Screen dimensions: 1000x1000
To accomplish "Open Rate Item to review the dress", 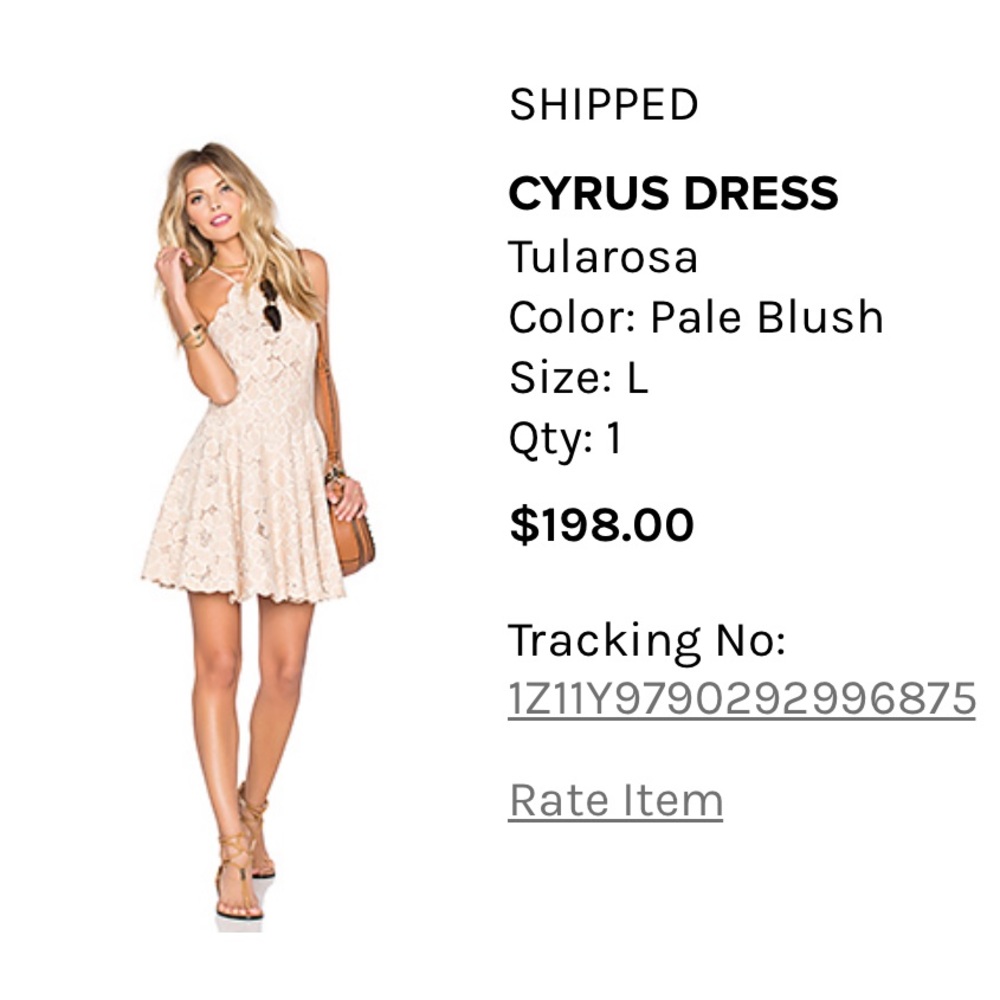I will [613, 799].
